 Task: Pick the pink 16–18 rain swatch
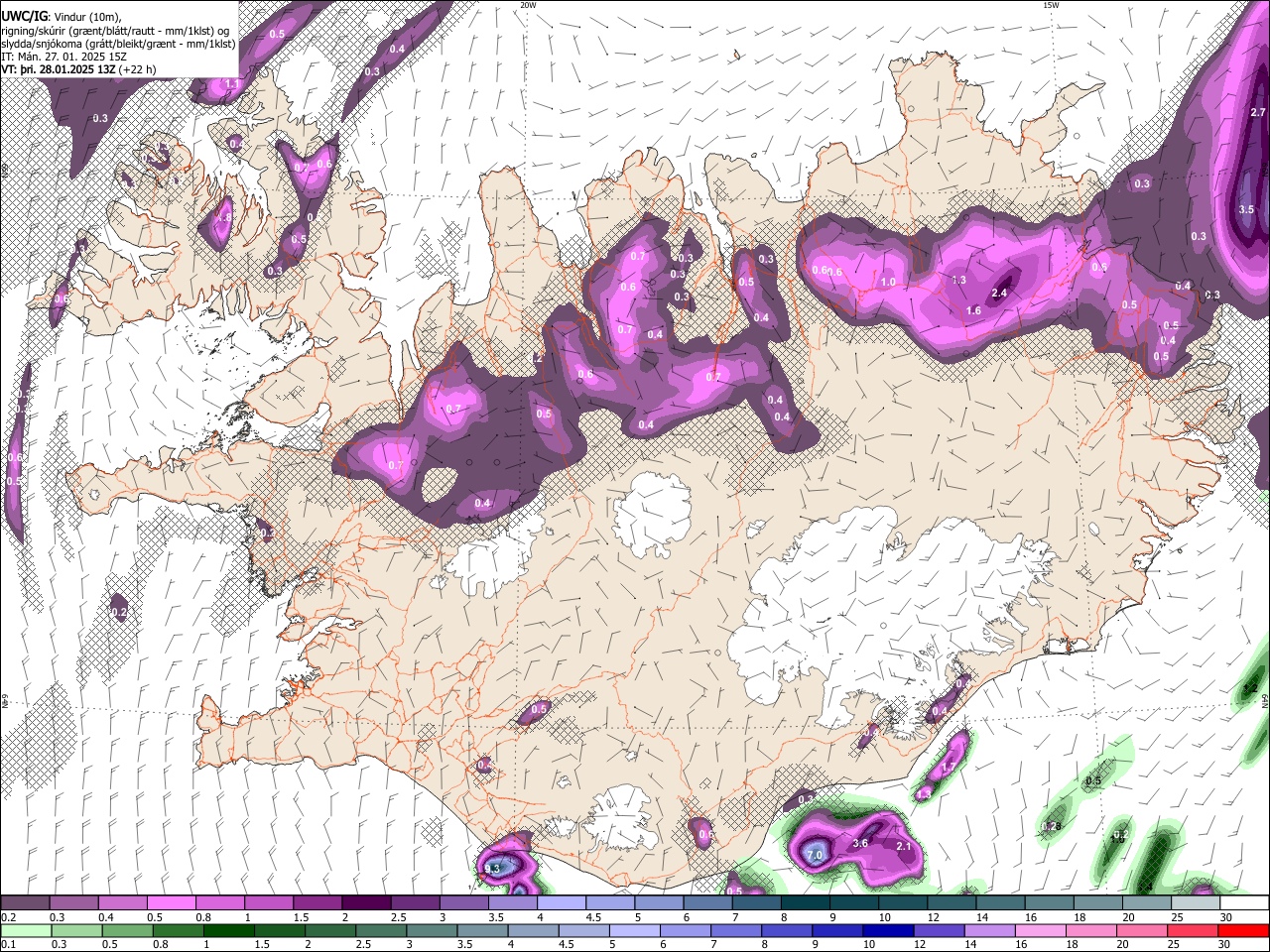(x=1041, y=930)
